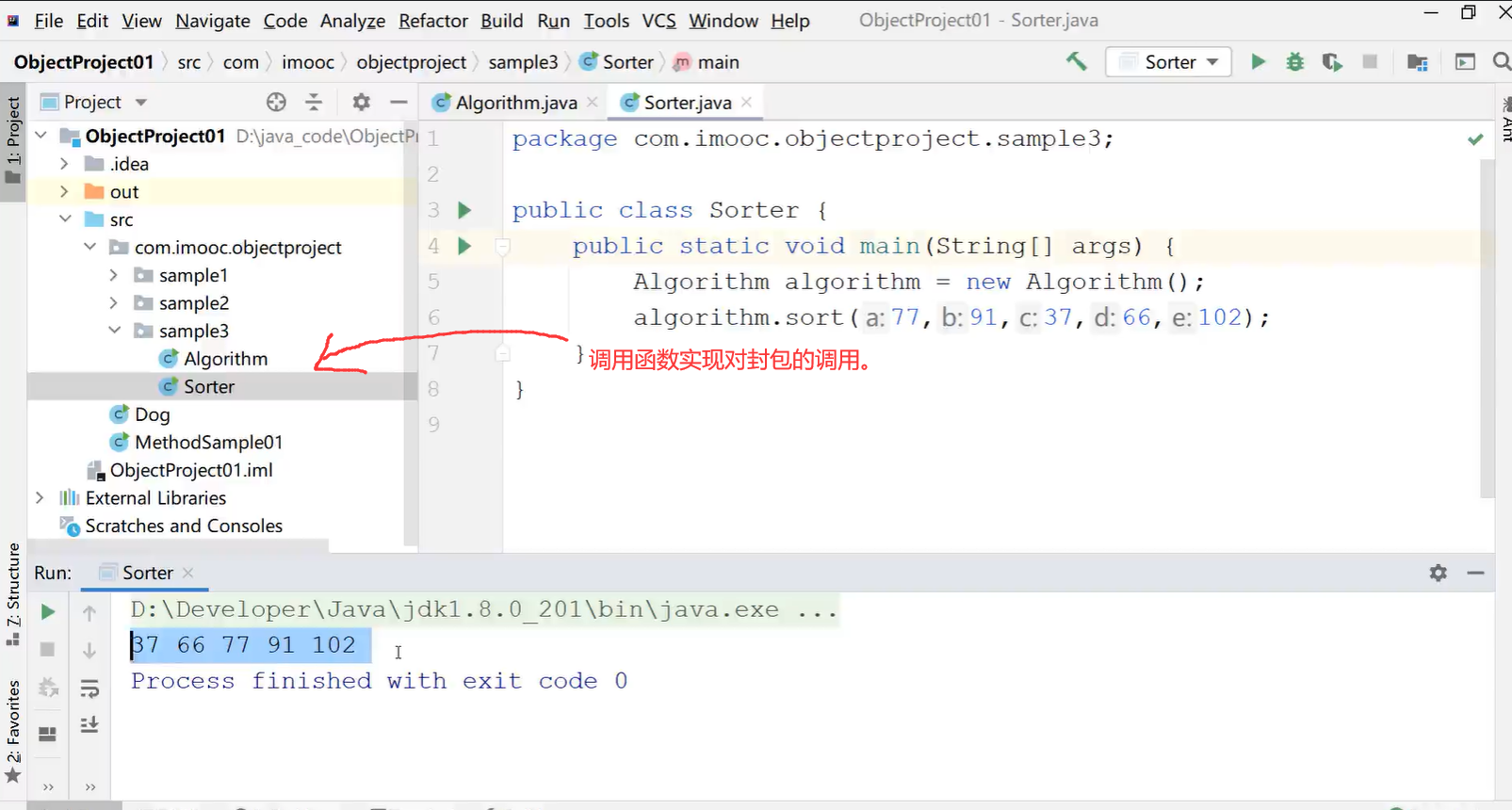Open Project panel gear settings
Screen dimensions: 1512x810
[x=361, y=102]
